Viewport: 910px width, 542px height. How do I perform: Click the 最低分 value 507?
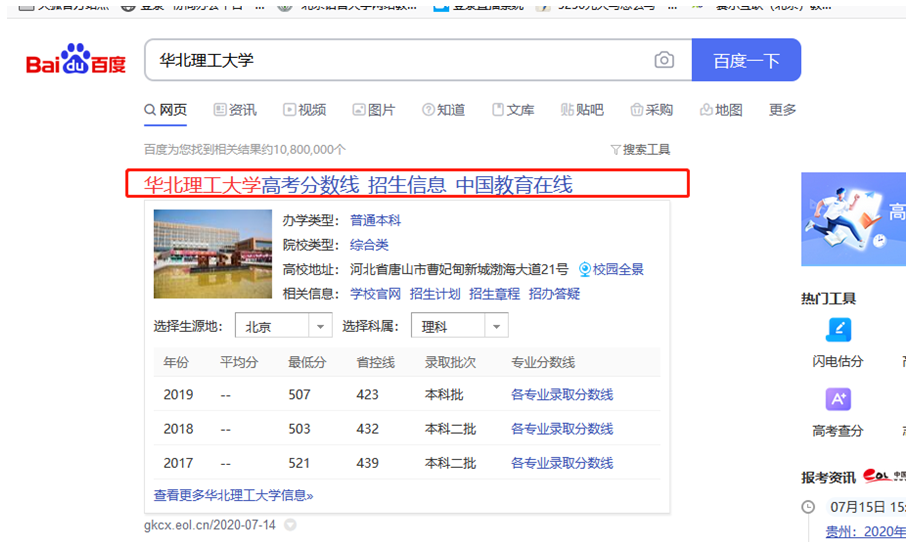299,395
